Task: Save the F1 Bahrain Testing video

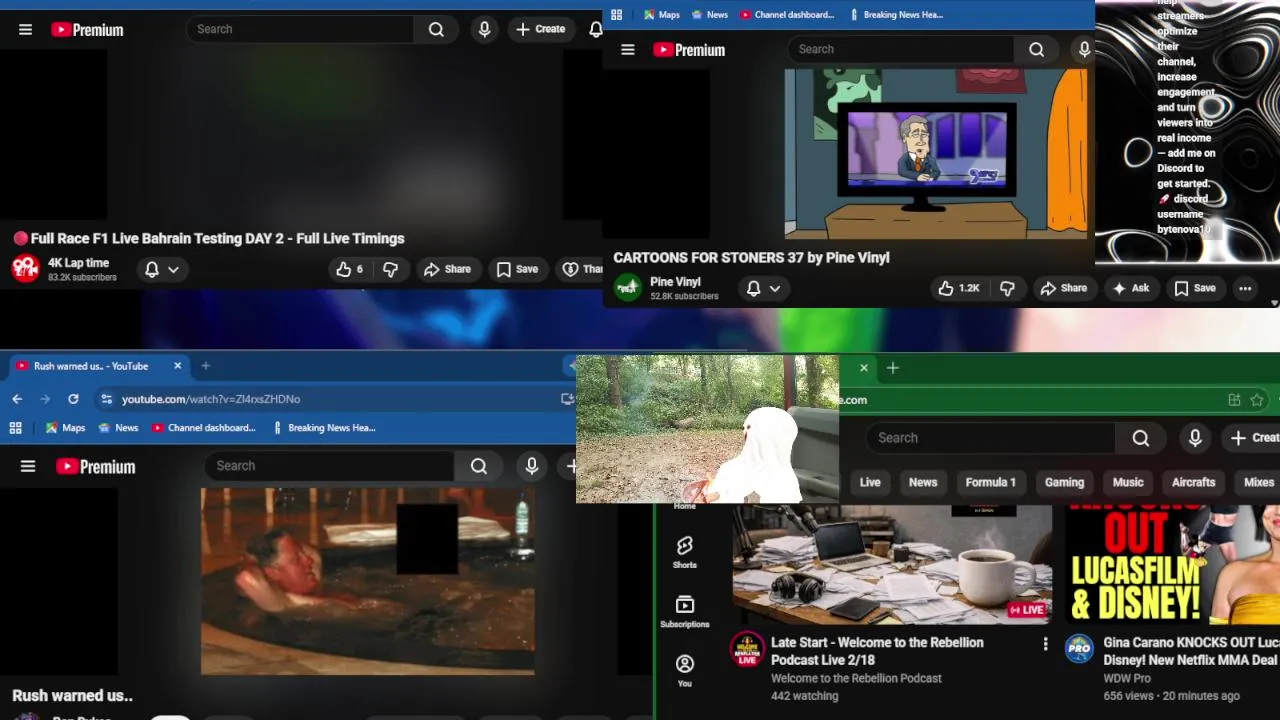Action: click(x=517, y=269)
